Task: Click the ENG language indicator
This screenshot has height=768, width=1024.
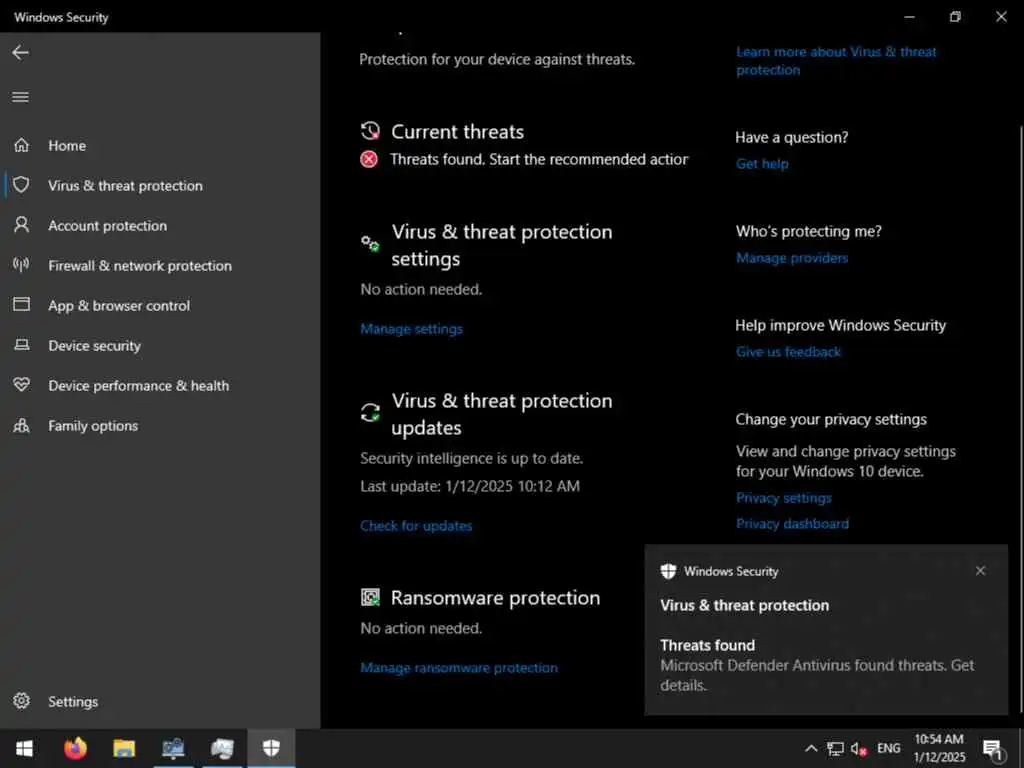Action: [888, 748]
